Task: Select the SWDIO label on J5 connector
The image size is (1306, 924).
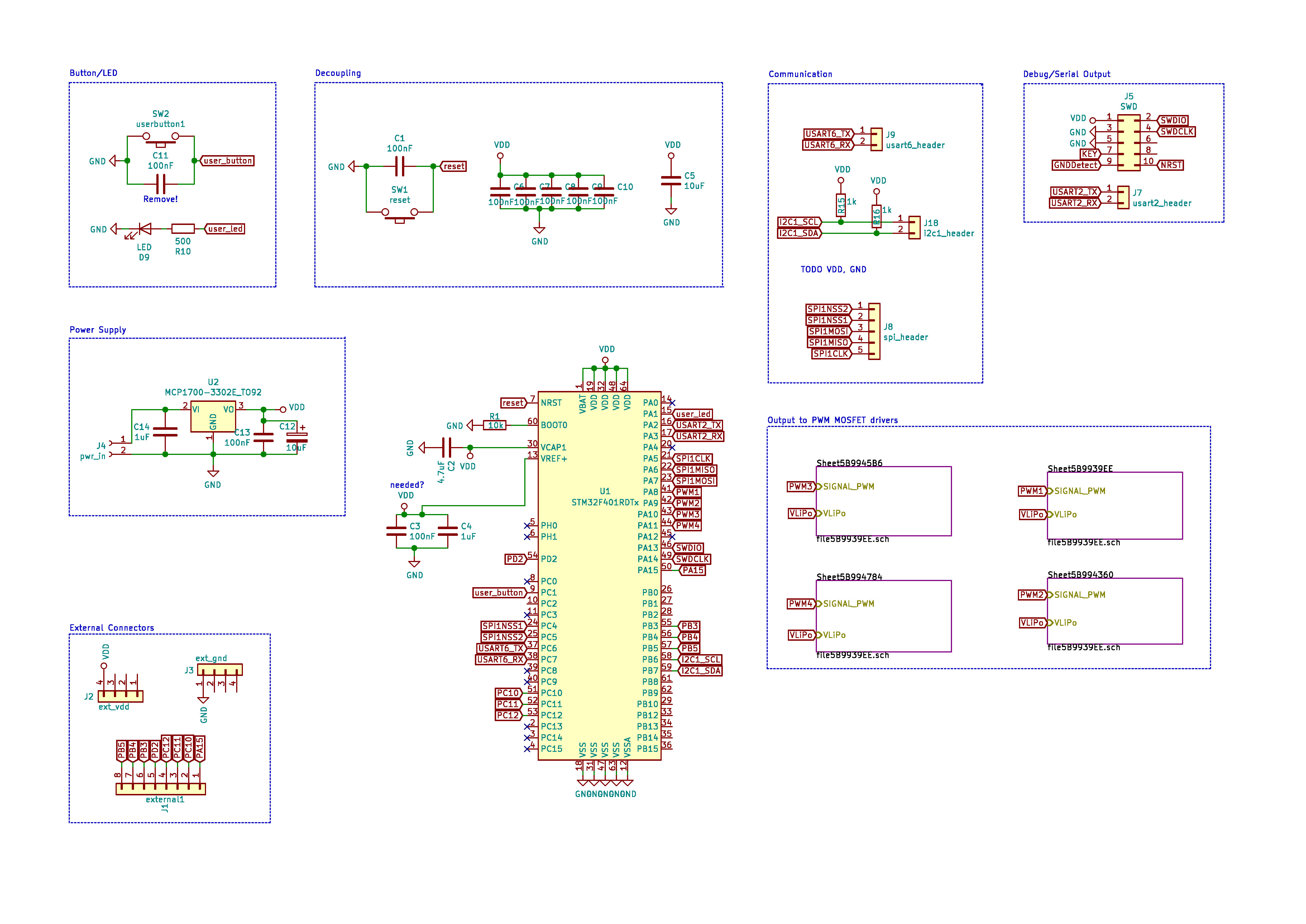Action: pos(1172,120)
